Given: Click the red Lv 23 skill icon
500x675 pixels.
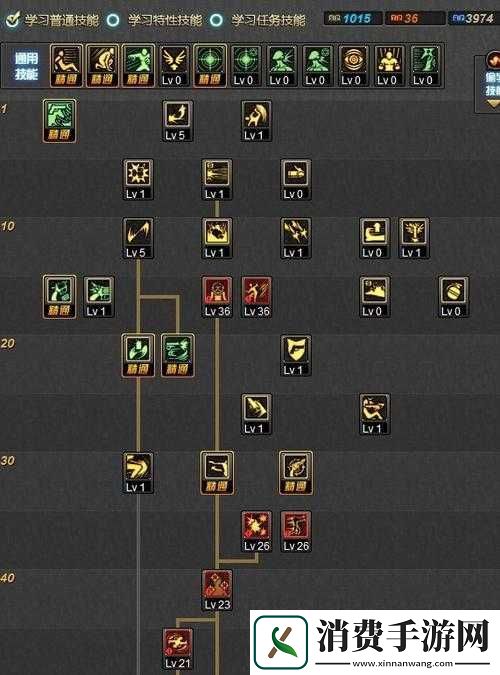Looking at the screenshot, I should (217, 590).
